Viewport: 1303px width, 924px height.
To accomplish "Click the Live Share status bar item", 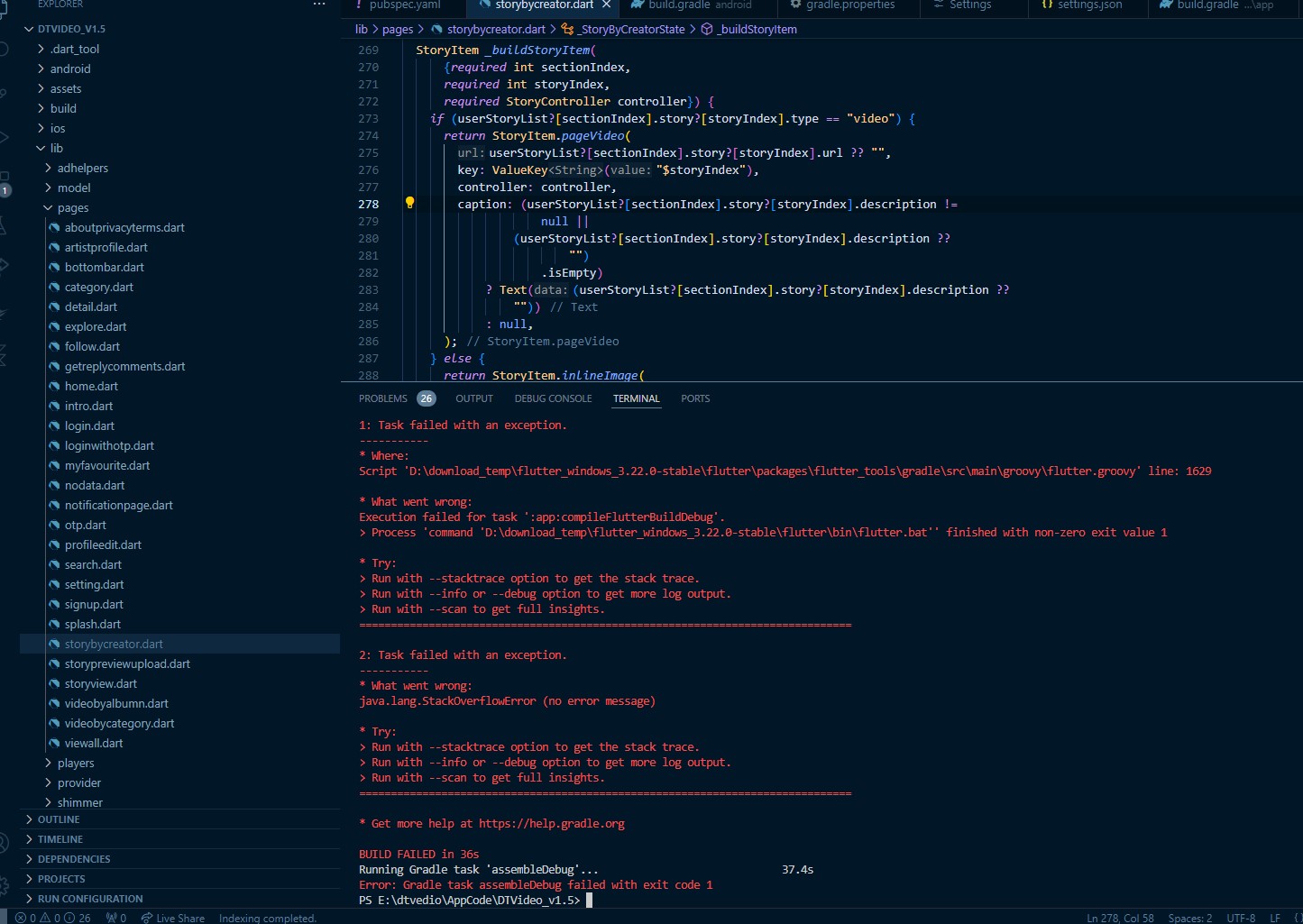I will click(x=173, y=918).
